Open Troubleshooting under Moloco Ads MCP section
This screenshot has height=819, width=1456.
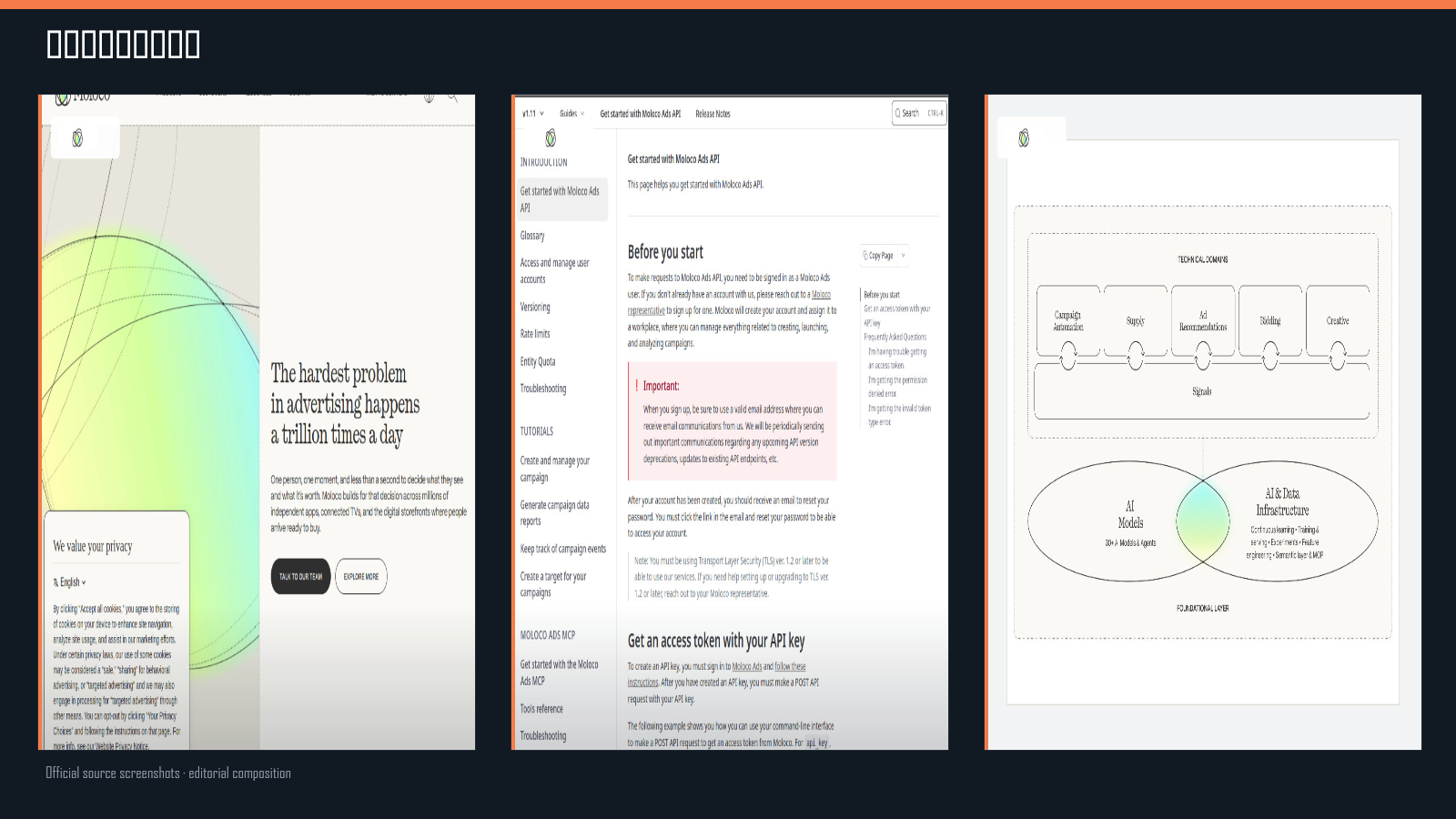(543, 736)
